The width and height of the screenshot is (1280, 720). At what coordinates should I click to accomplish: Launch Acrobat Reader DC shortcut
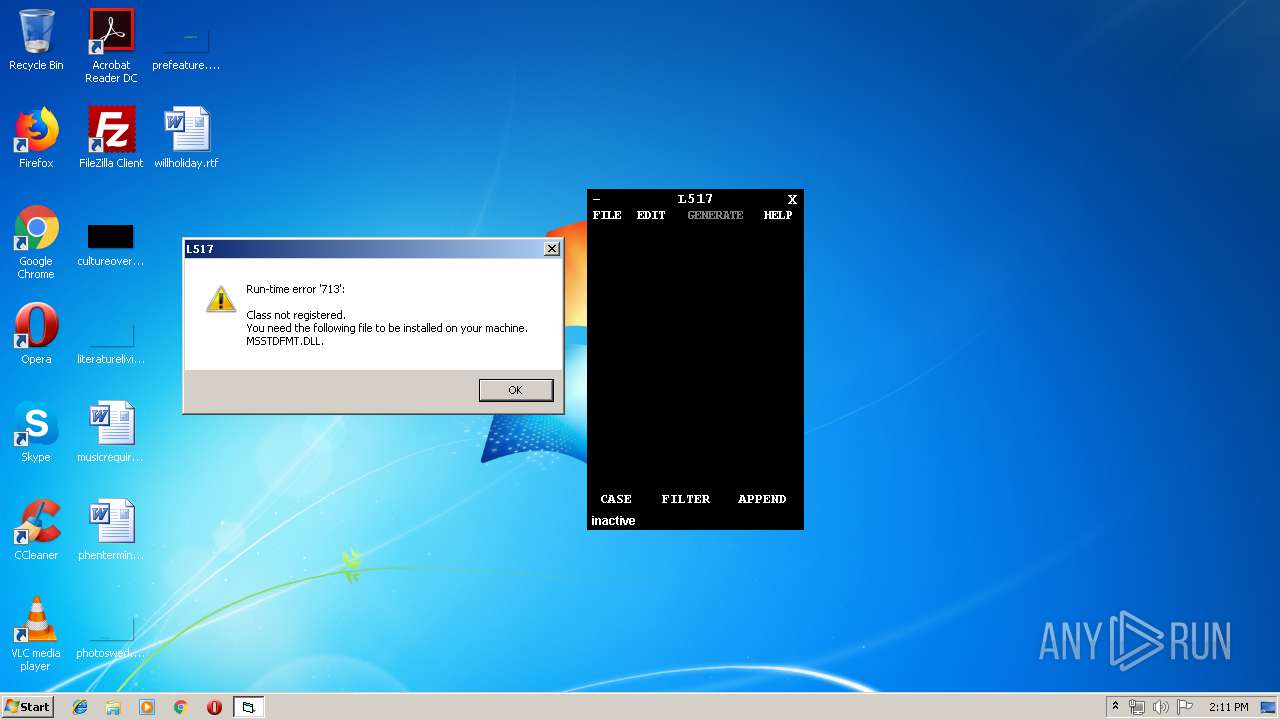(x=111, y=46)
